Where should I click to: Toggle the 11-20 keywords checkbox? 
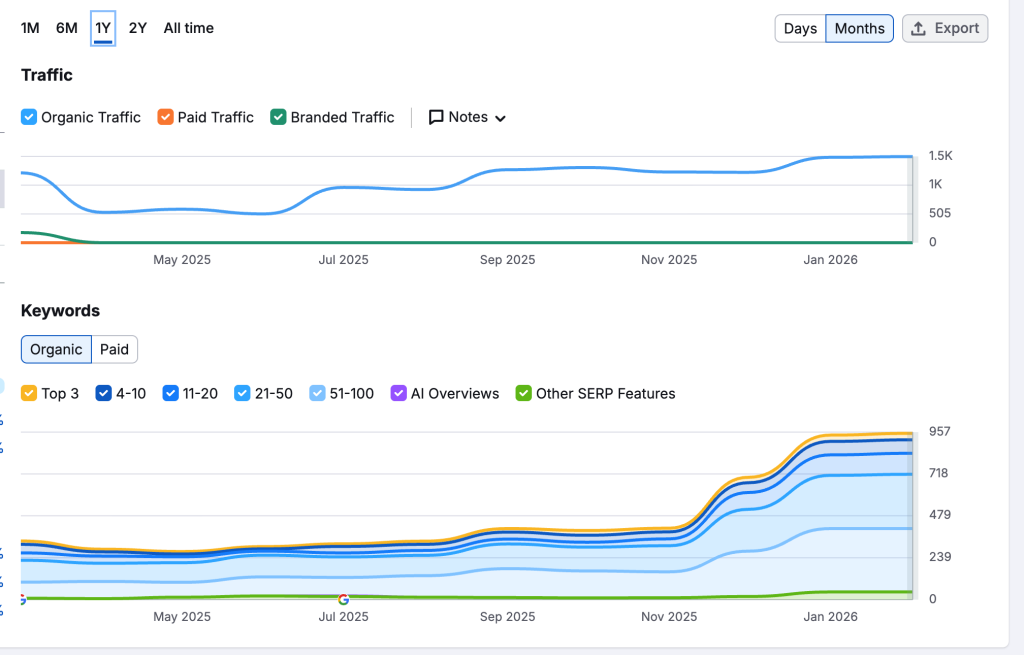click(x=170, y=393)
